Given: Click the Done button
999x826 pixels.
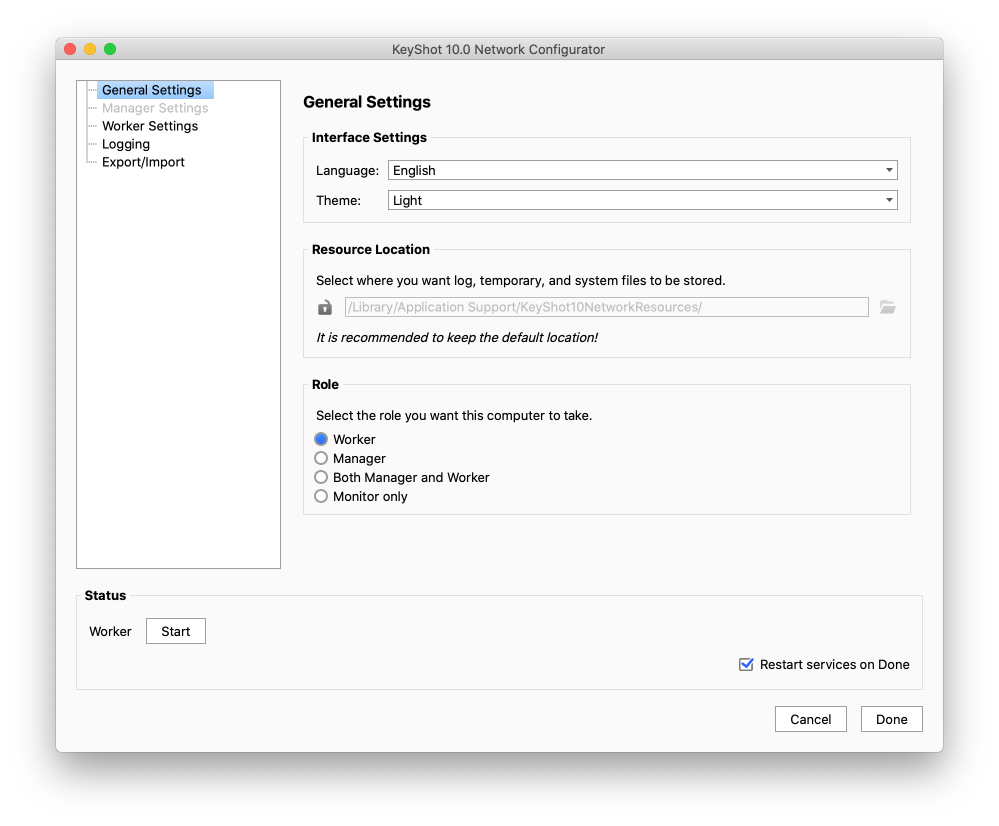Looking at the screenshot, I should (x=891, y=719).
